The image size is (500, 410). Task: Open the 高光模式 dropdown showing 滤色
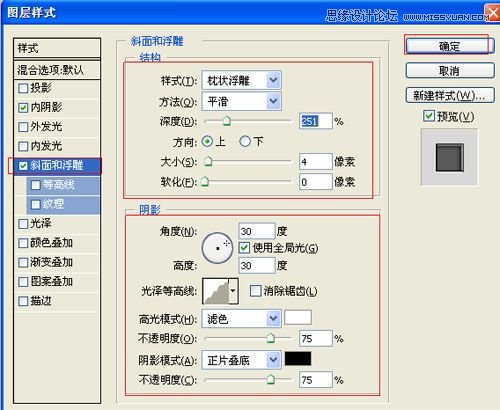[x=241, y=319]
